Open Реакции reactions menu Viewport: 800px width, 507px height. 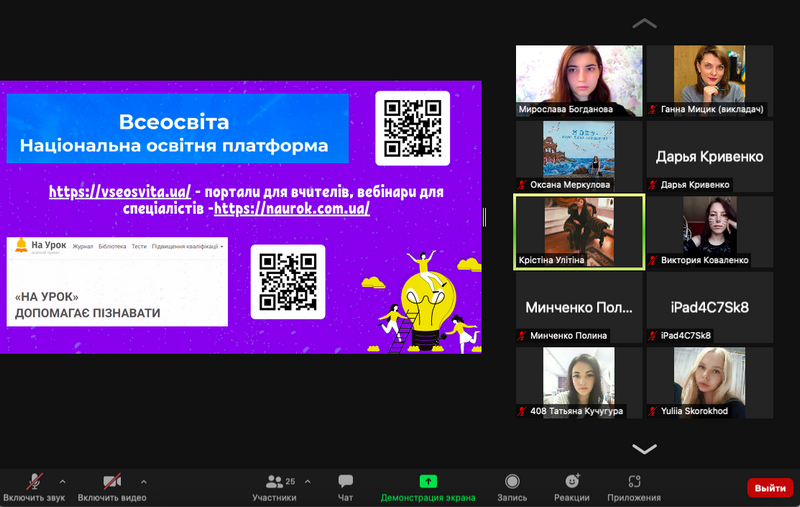(x=572, y=487)
